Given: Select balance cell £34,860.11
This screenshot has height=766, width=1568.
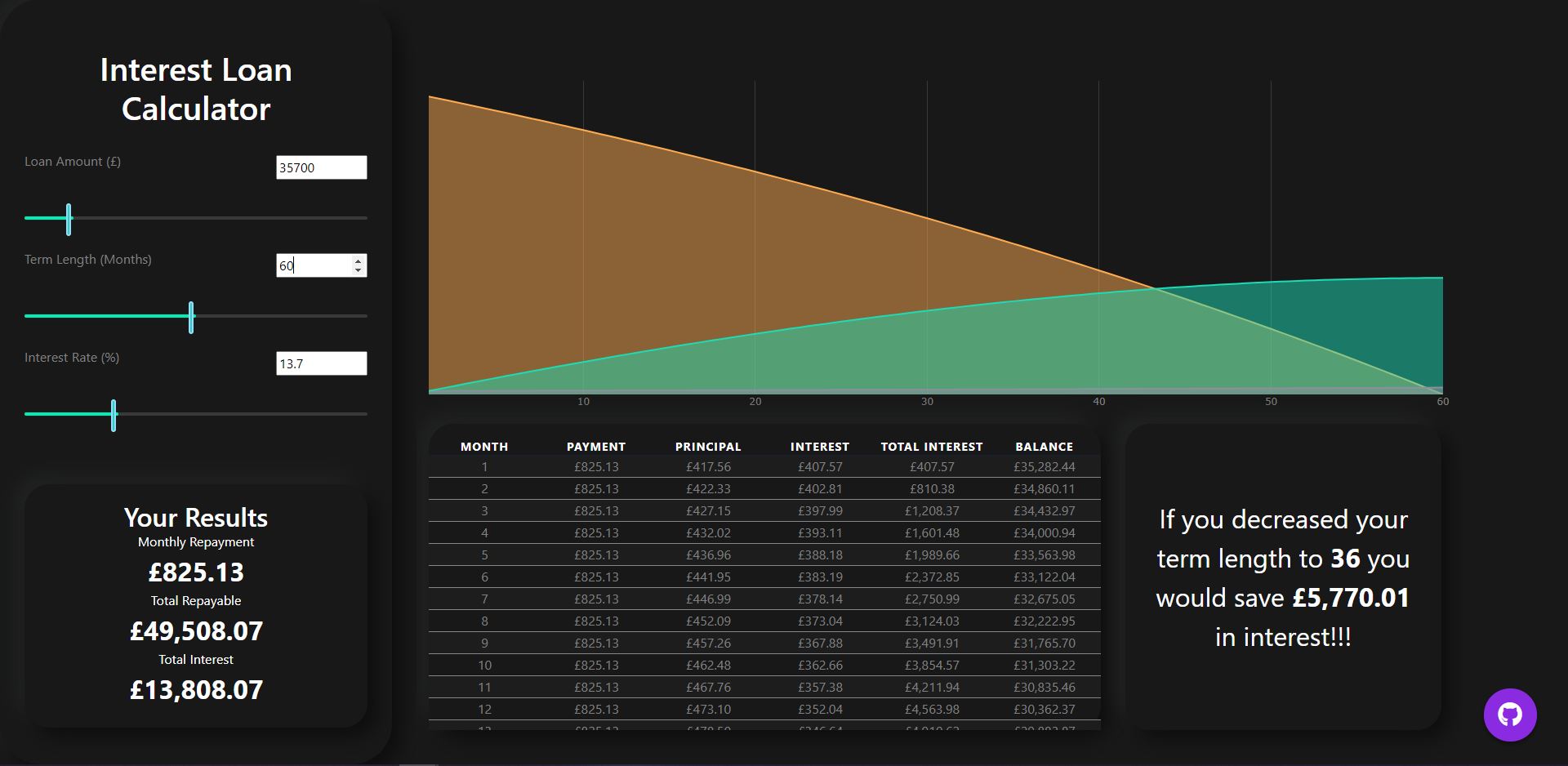Looking at the screenshot, I should click(1045, 489).
